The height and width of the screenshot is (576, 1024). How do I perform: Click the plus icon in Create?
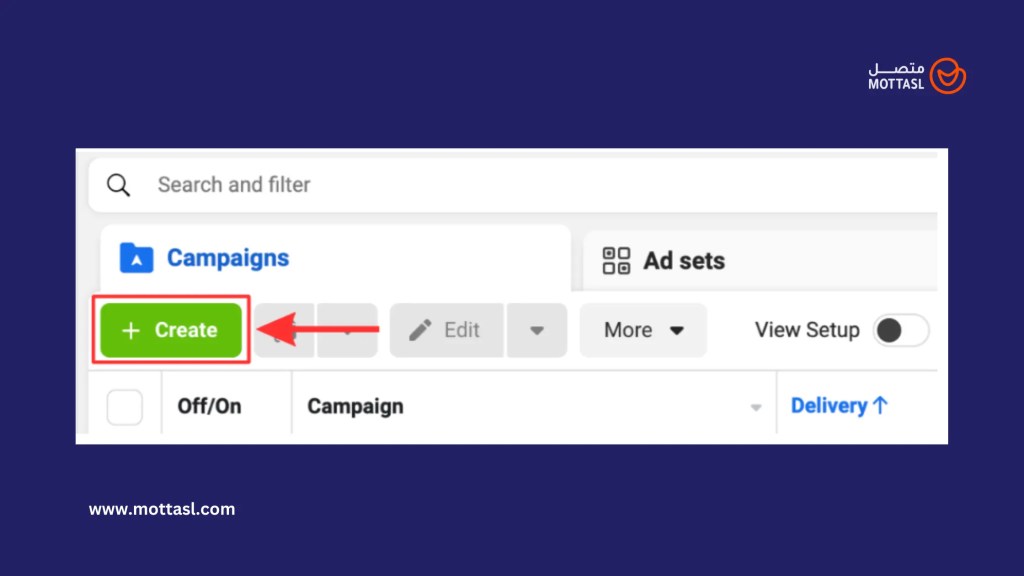click(131, 330)
